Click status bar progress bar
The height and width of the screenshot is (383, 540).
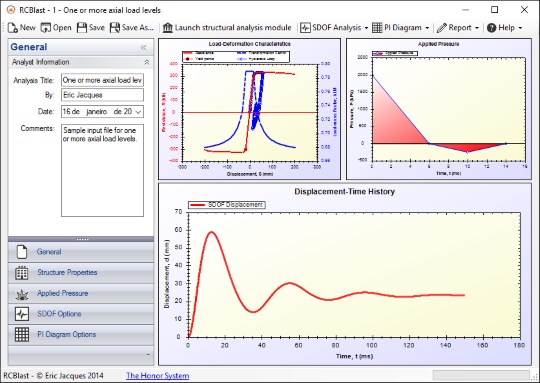(x=481, y=375)
